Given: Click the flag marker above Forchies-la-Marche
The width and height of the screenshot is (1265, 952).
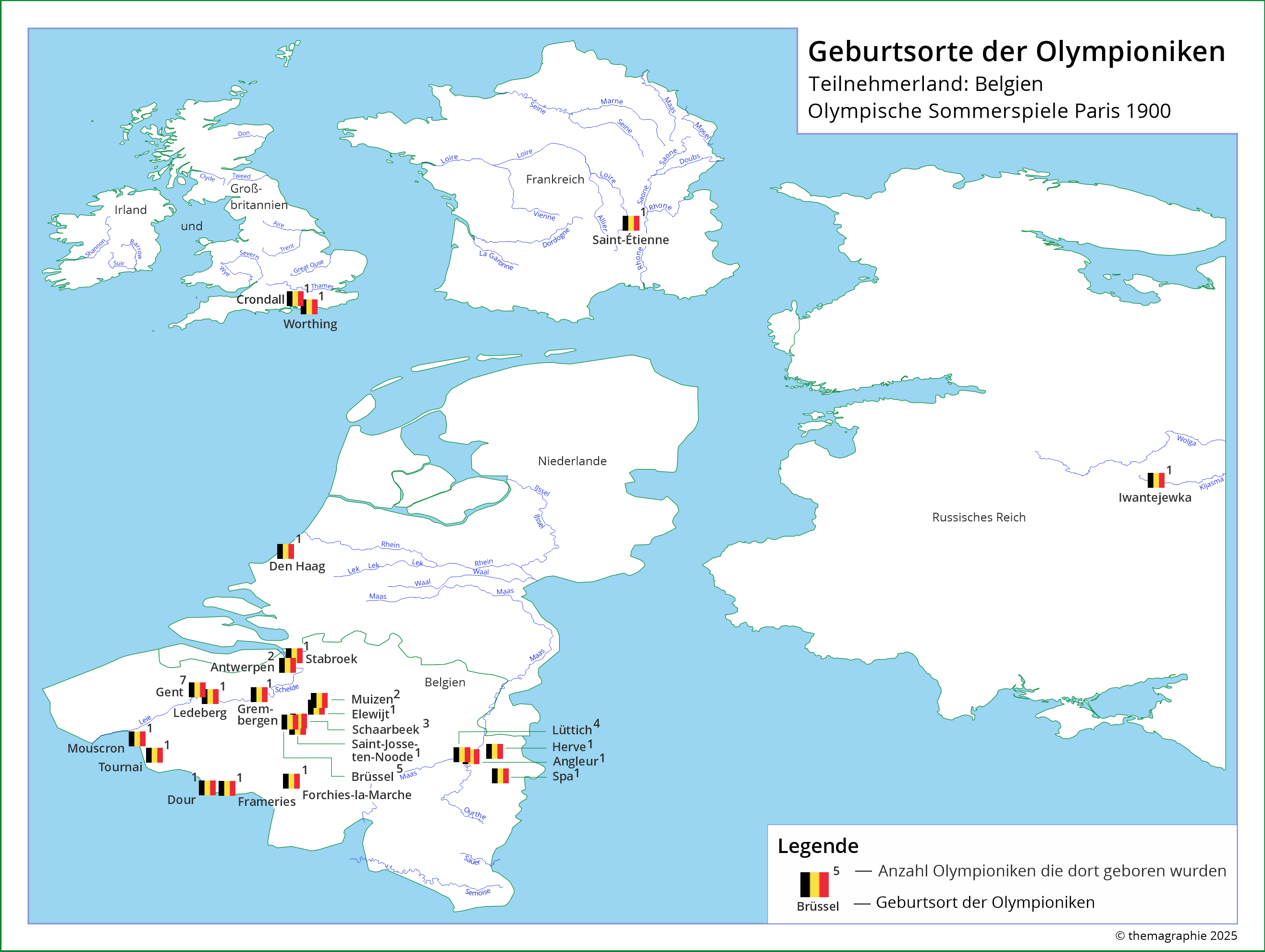Looking at the screenshot, I should pyautogui.click(x=291, y=781).
